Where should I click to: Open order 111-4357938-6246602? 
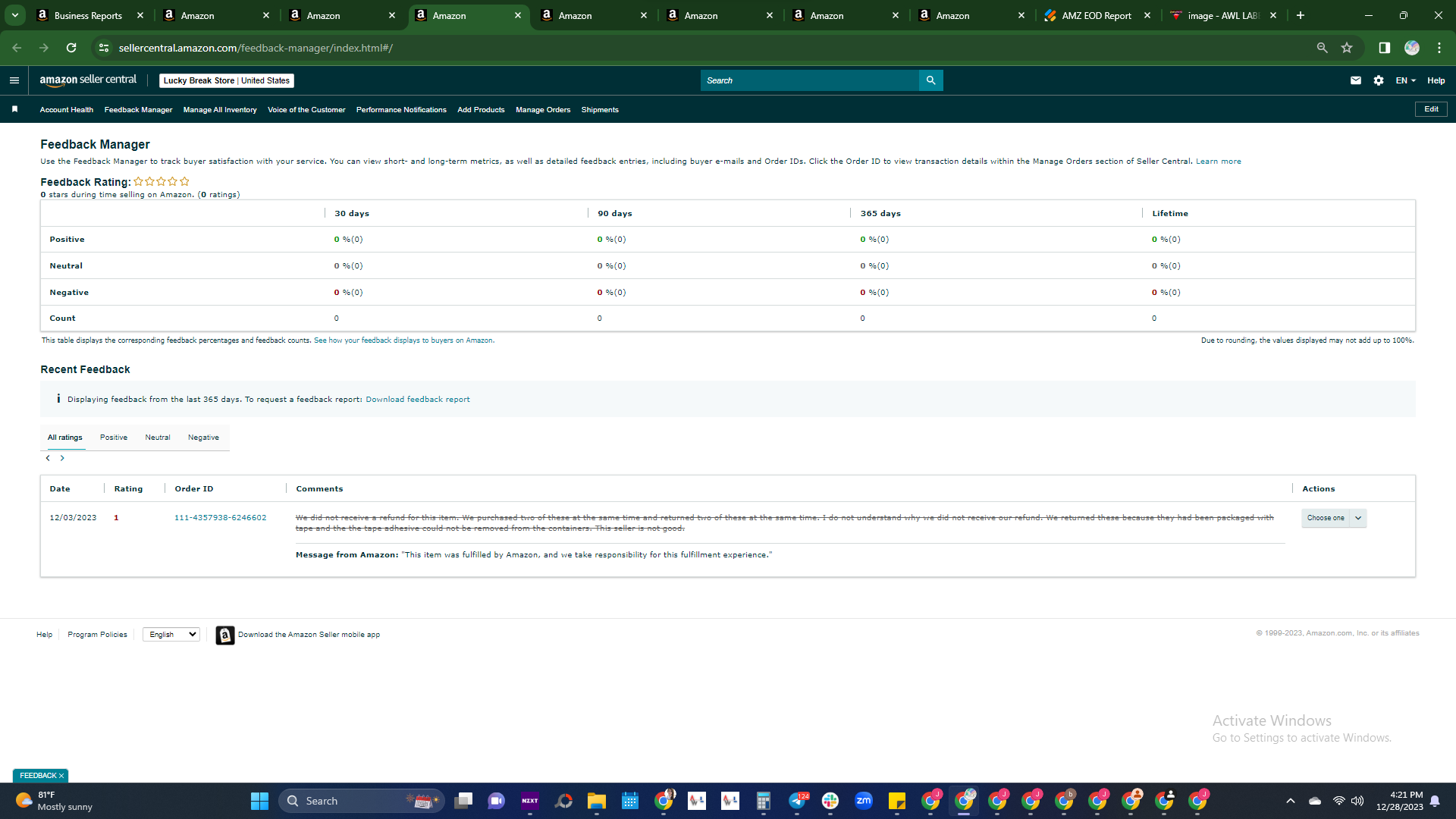click(x=221, y=518)
